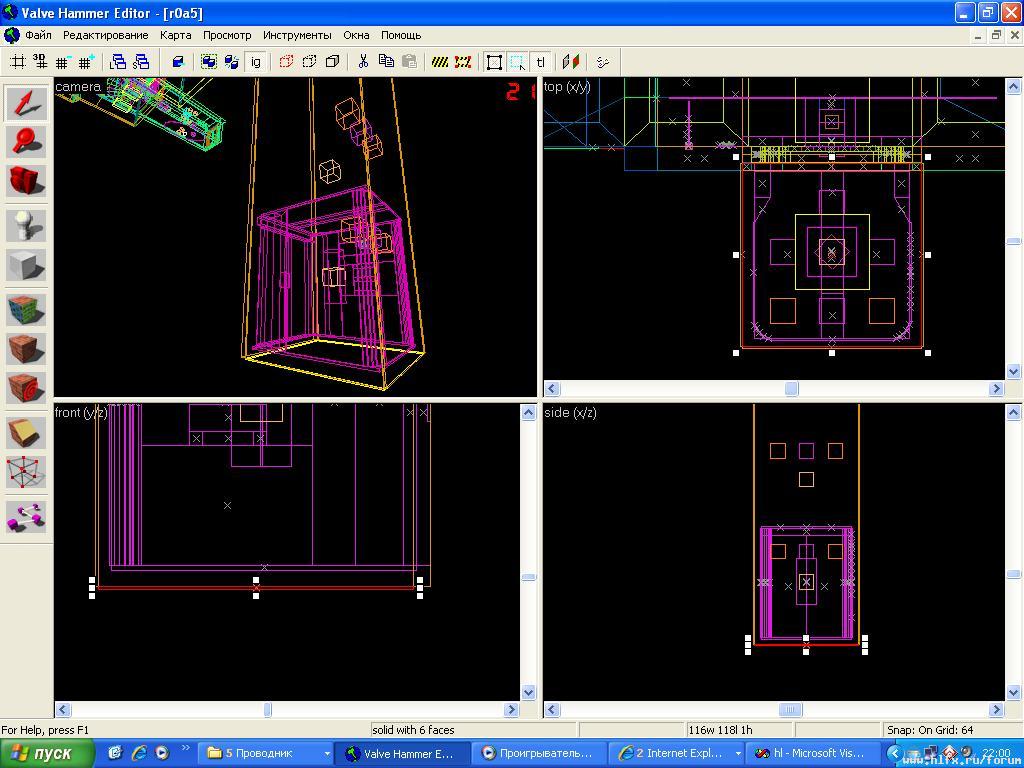Expand the Internet Explorer taskbar group
The image size is (1024, 768).
pos(738,753)
